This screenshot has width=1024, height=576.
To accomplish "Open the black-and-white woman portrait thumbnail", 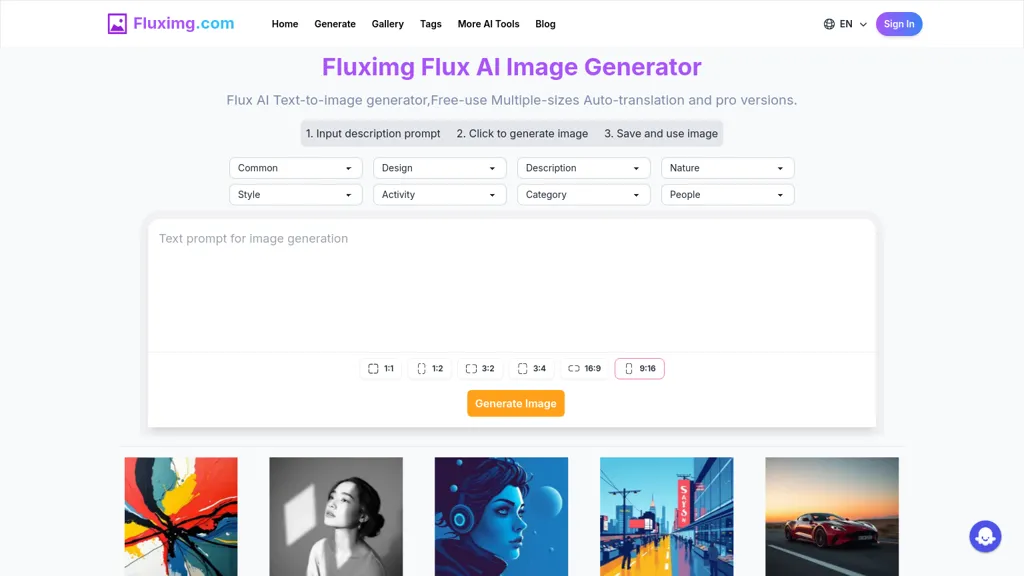I will (336, 517).
